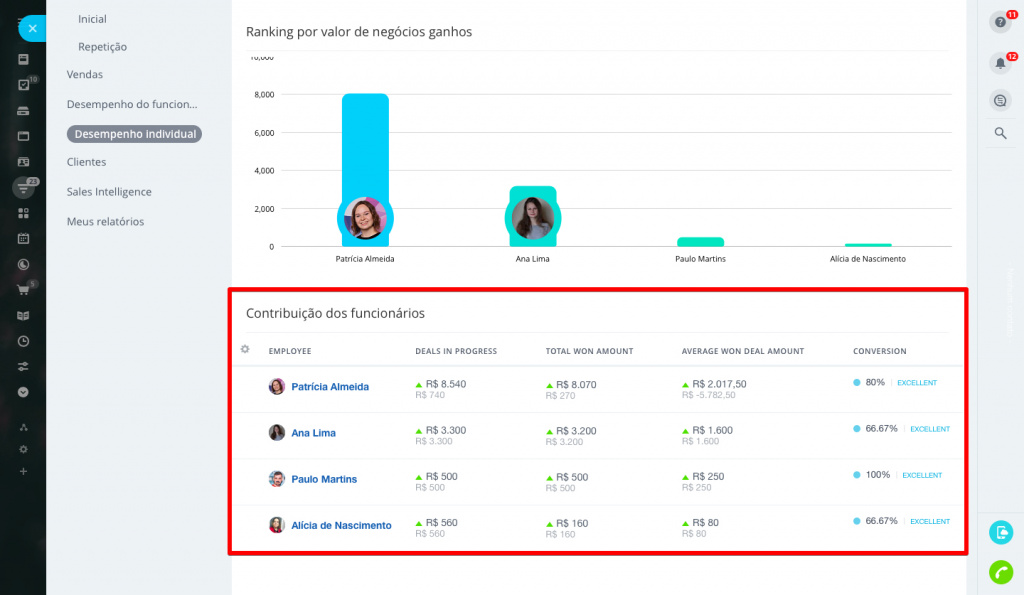Open help question-mark icon with badge 11
1024x595 pixels.
coord(1000,22)
